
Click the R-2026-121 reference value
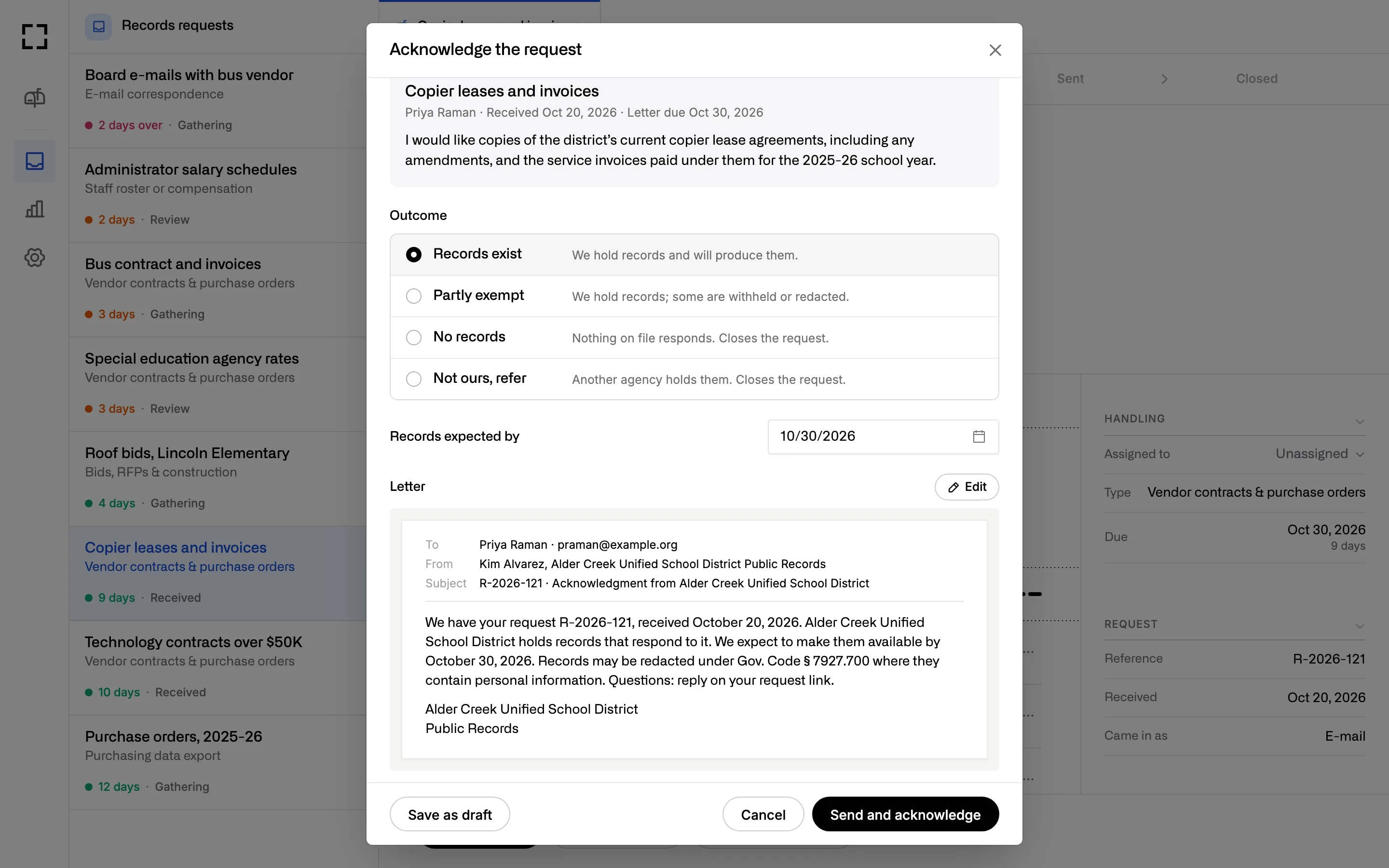1329,658
